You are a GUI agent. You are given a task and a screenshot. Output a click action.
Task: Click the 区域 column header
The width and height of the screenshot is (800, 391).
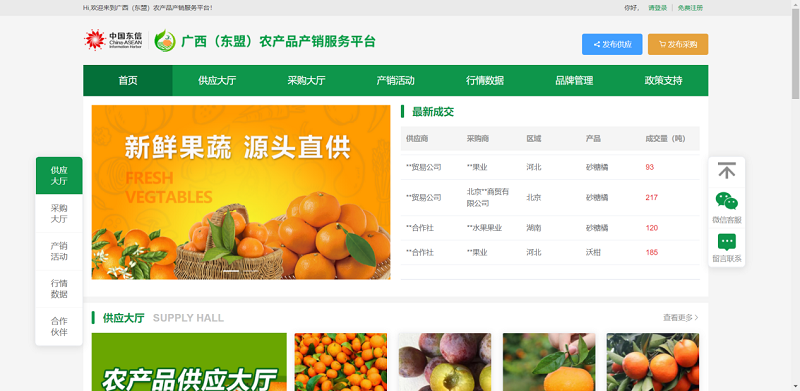coord(534,139)
